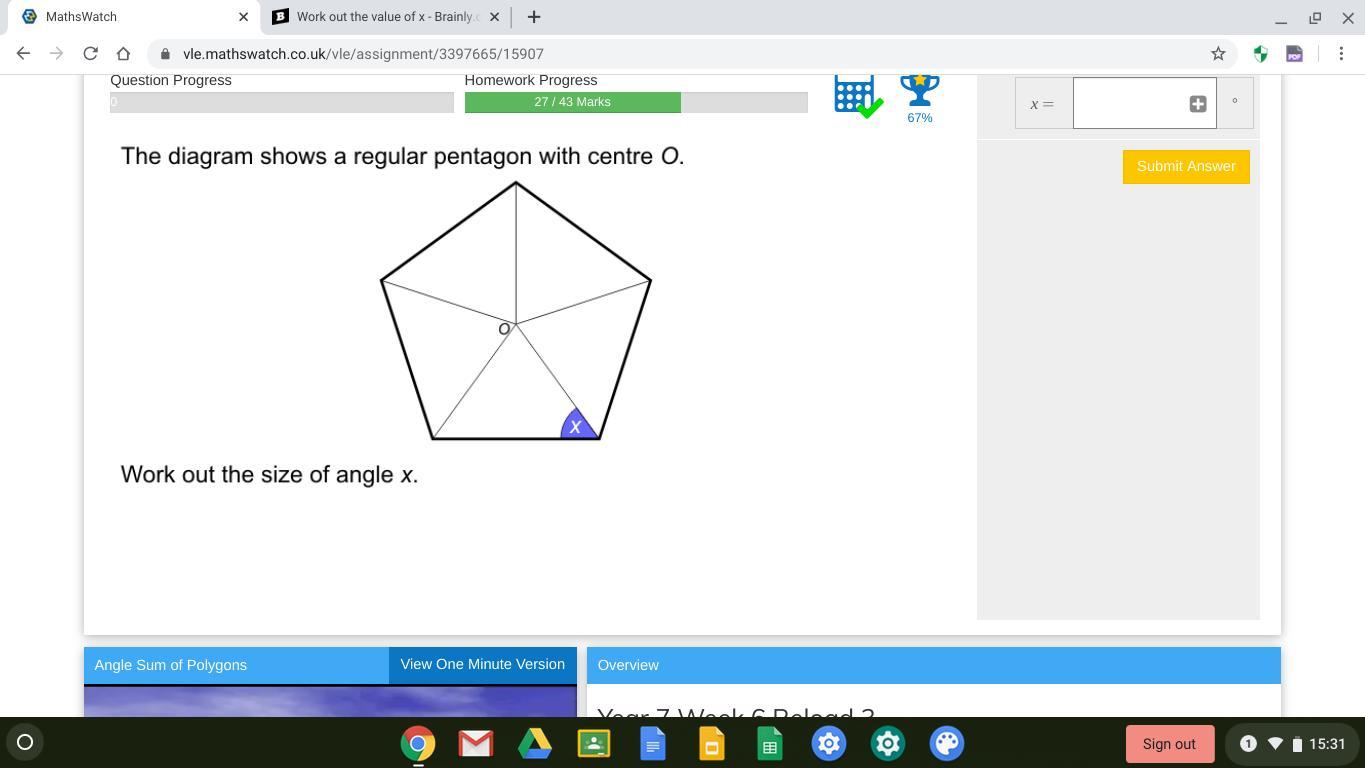
Task: Click the address bar URL
Action: tap(363, 53)
